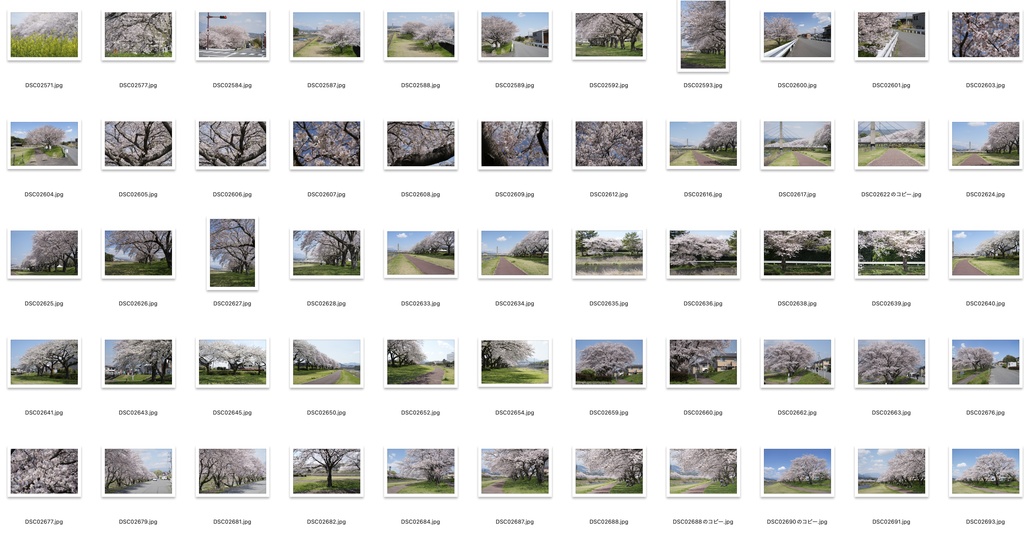Select the DSC02676.jpg file name
1024x533 pixels.
(x=985, y=413)
